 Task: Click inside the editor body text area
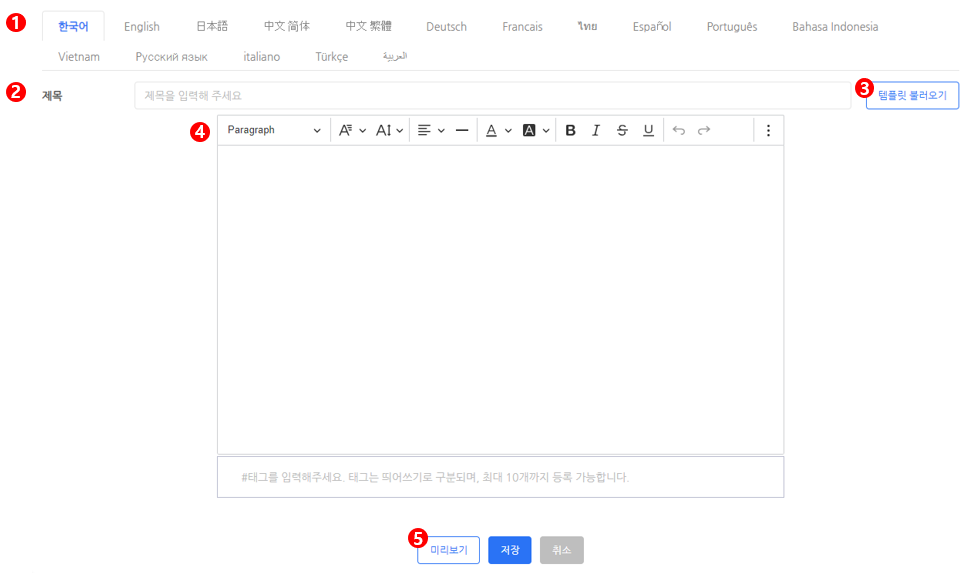tap(500, 300)
